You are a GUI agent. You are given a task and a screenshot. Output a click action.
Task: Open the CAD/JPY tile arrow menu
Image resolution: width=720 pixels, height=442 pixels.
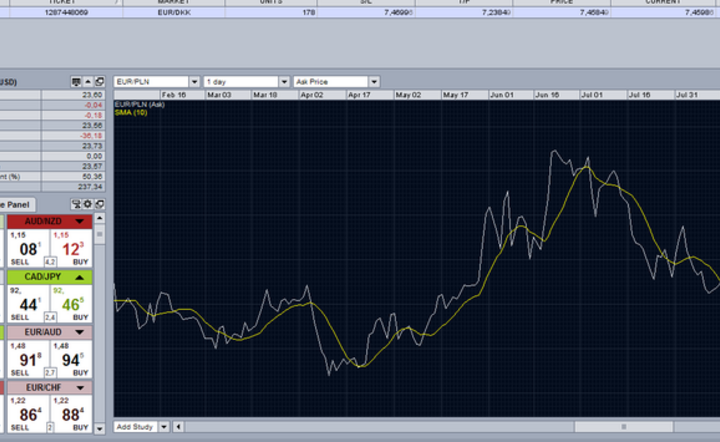tap(79, 277)
